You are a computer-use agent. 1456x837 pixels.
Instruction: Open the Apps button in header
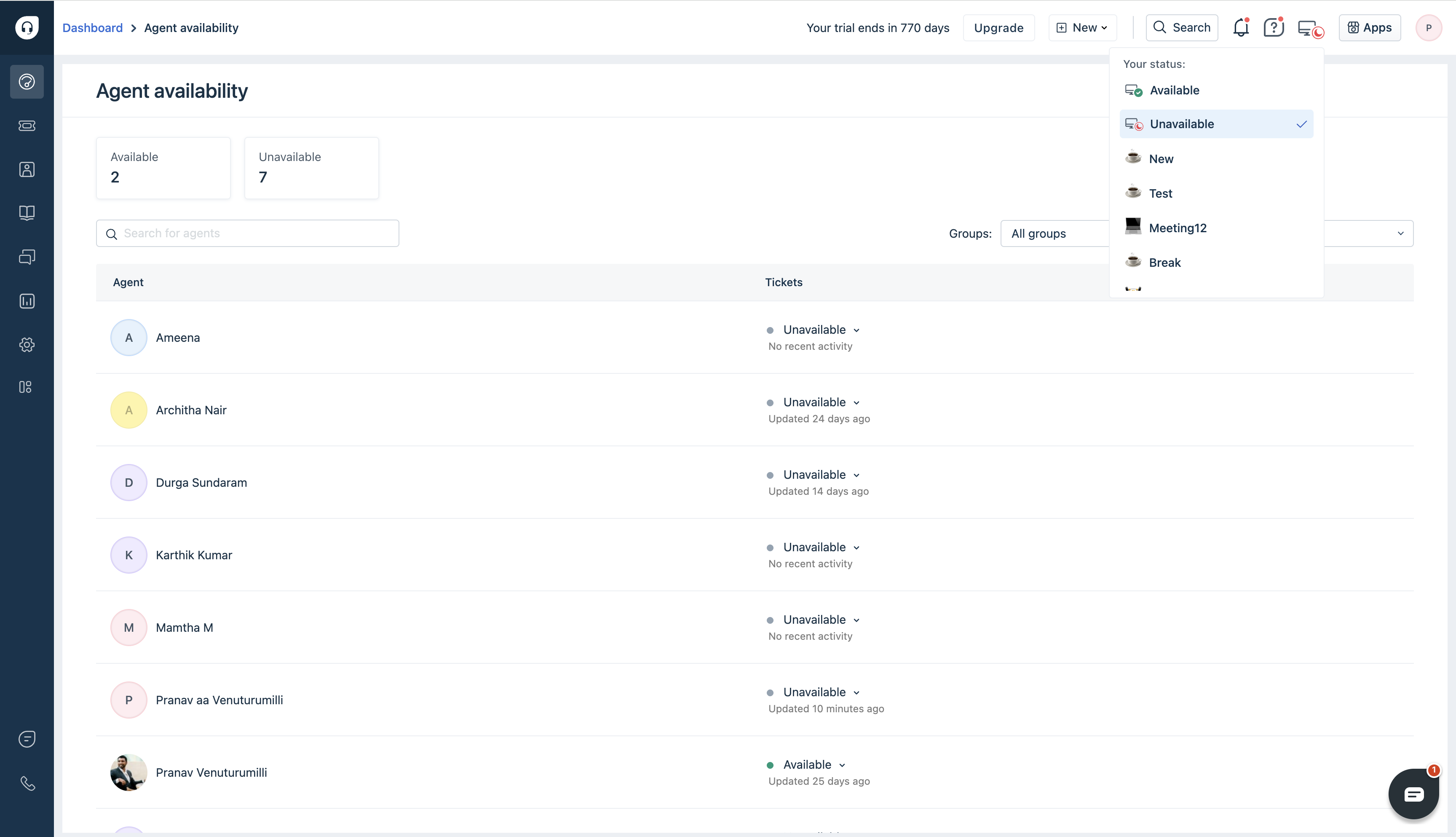click(1369, 27)
